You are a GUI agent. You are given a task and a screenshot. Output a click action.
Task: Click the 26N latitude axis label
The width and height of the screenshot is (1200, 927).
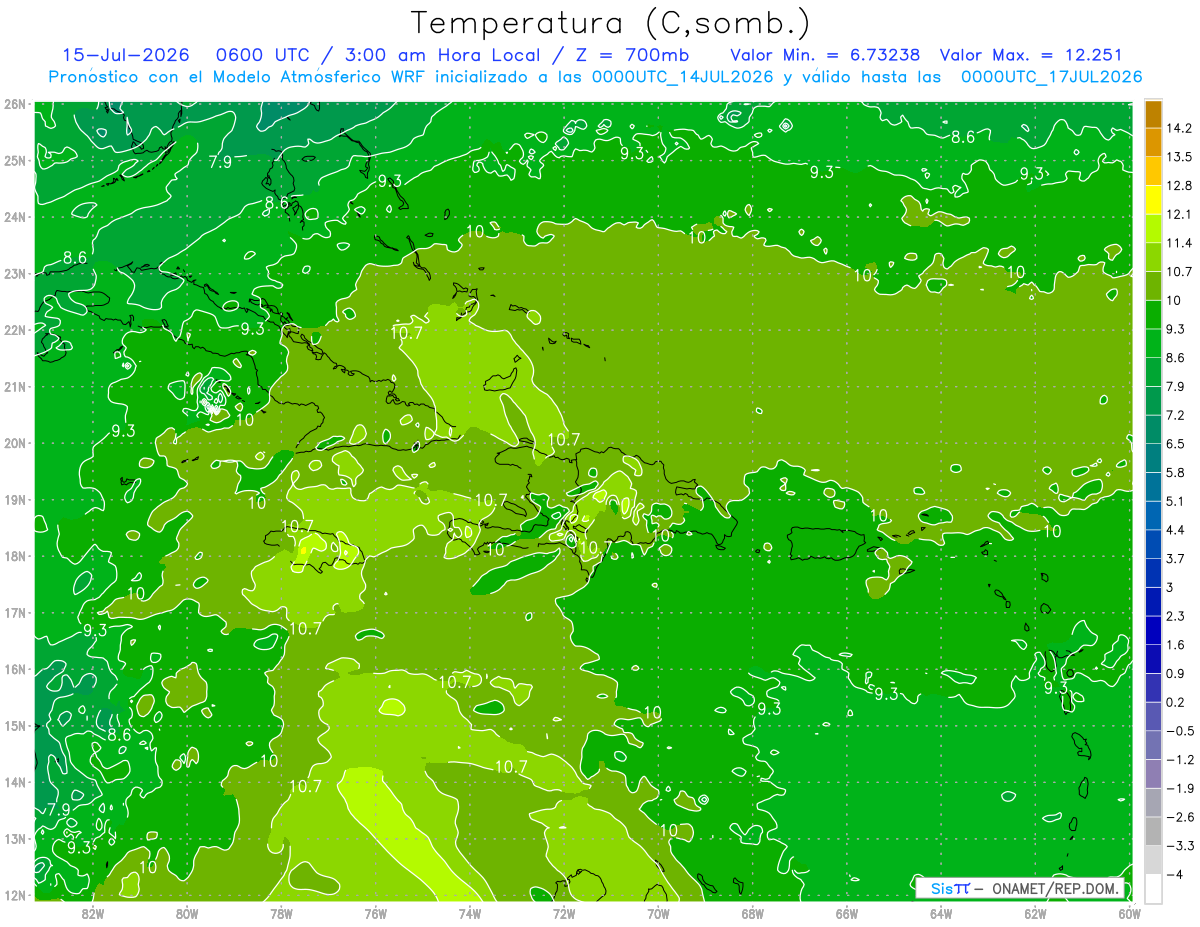(x=15, y=104)
